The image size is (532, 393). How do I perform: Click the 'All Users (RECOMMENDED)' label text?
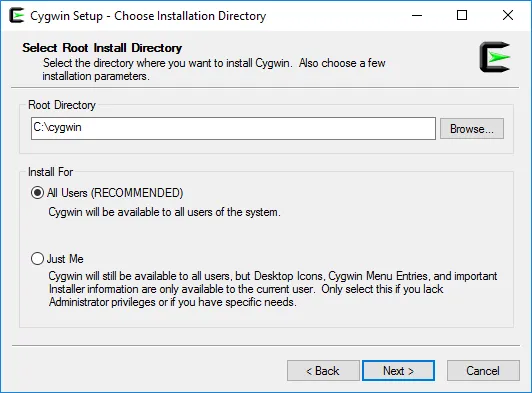pos(115,193)
